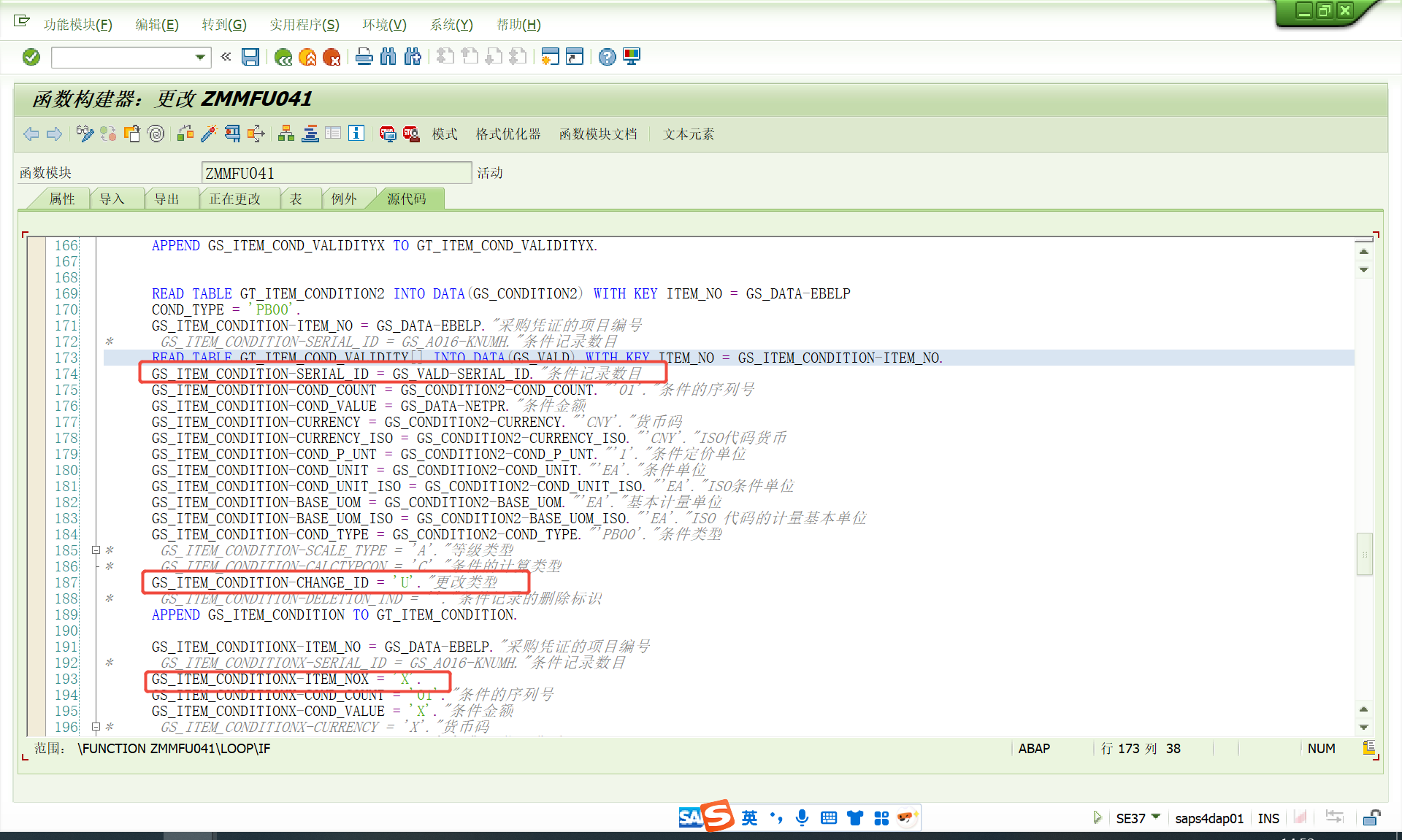Click the 格式优化器 button
This screenshot has height=840, width=1402.
[x=508, y=134]
